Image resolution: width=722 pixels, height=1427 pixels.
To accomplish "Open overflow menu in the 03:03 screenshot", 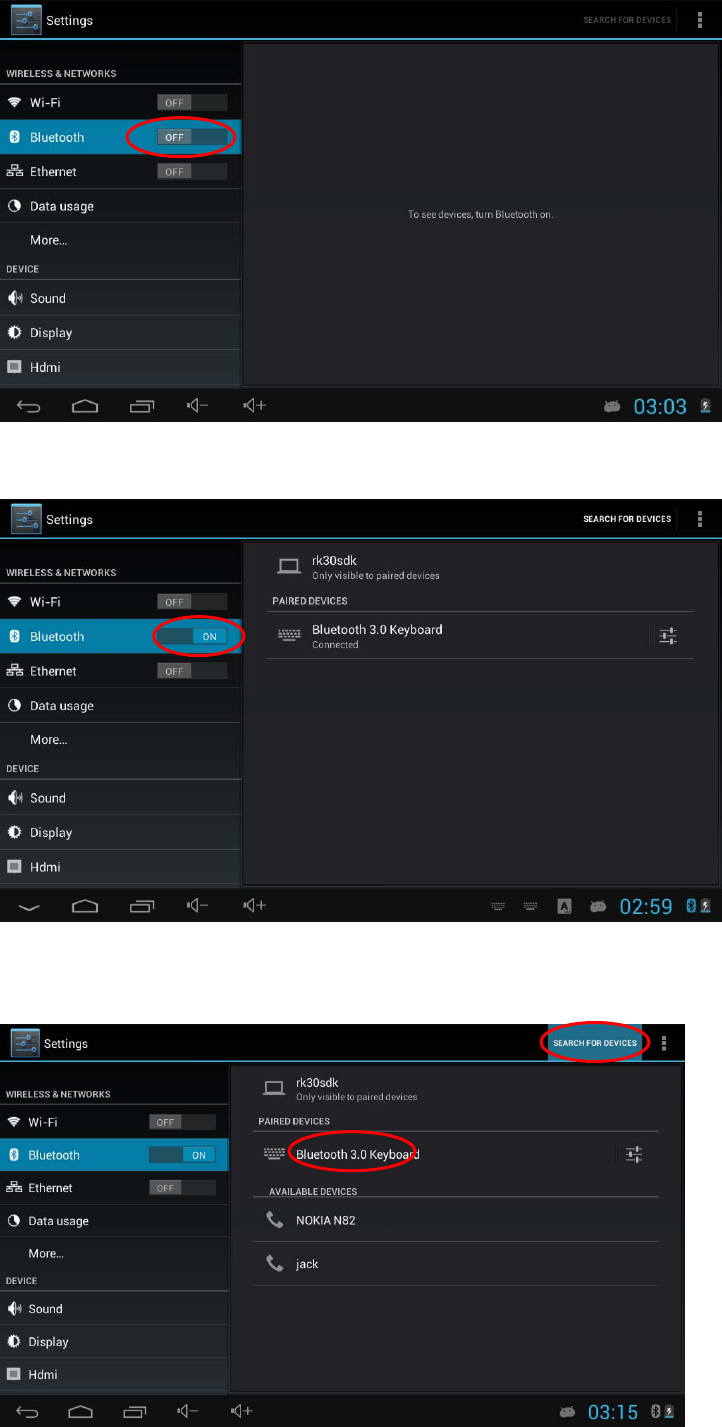I will [700, 19].
